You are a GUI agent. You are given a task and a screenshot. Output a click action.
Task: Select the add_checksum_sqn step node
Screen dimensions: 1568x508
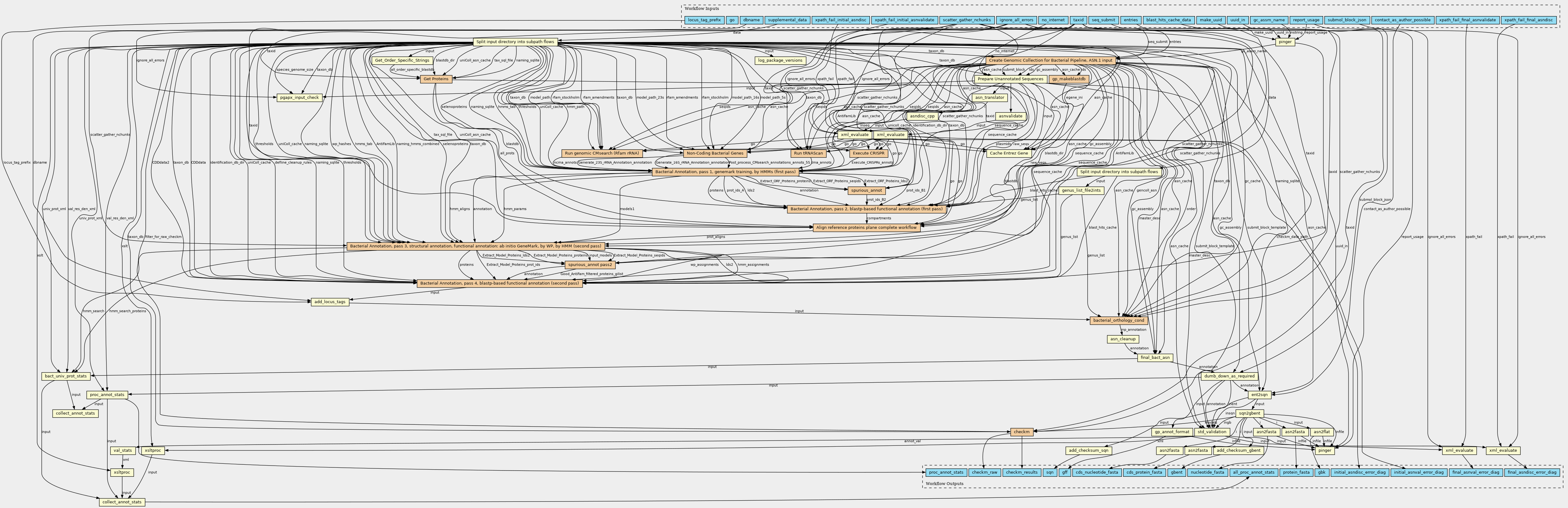coord(1089,451)
